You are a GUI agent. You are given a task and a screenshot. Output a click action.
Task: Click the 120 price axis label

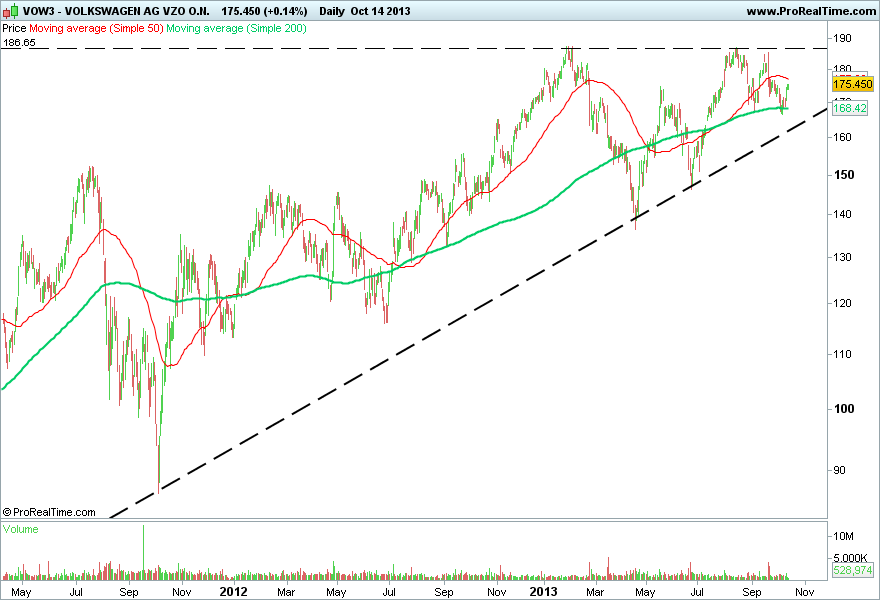click(842, 303)
